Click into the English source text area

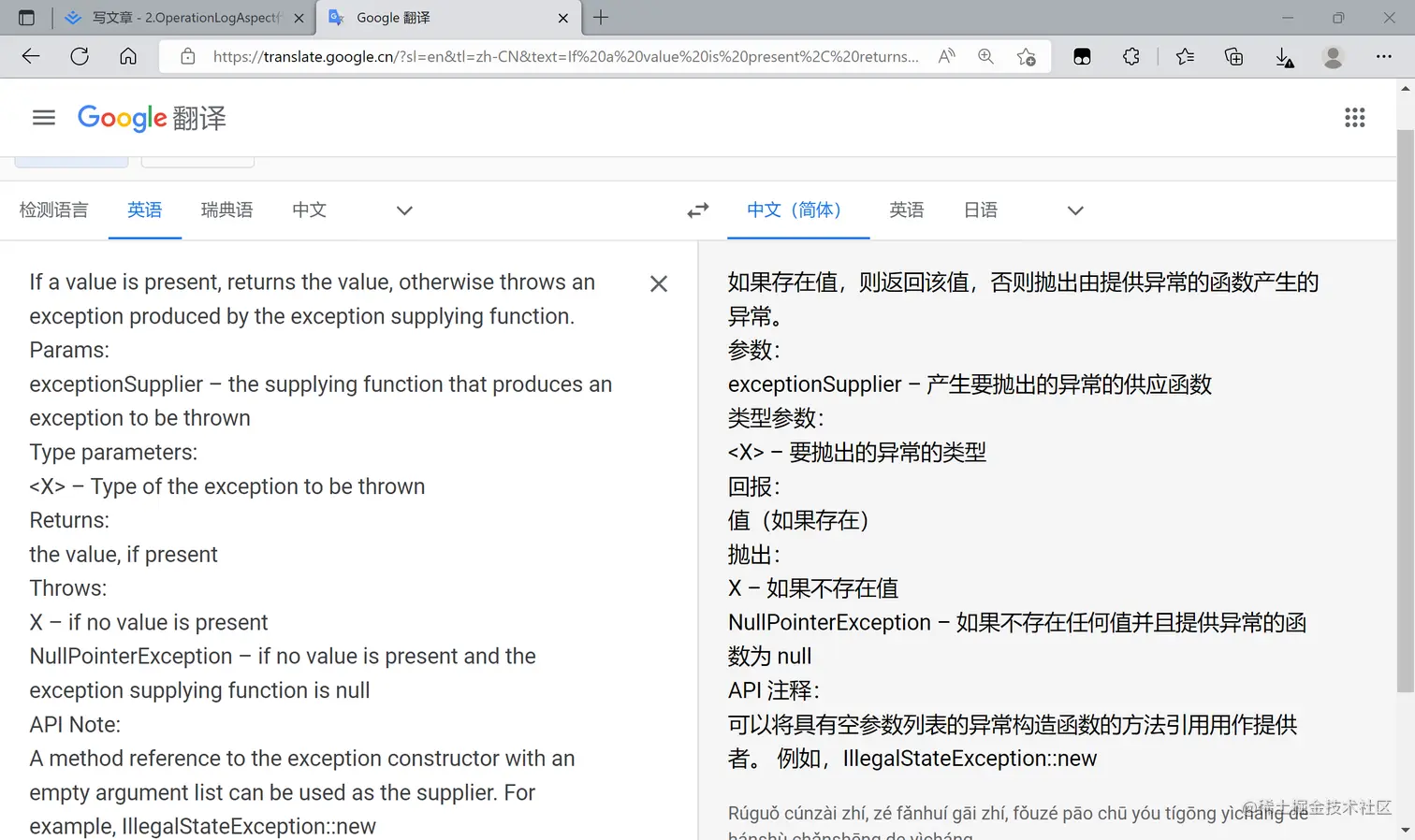(321, 554)
